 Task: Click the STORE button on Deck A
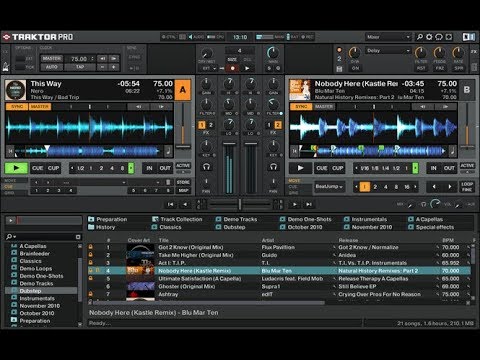(183, 182)
